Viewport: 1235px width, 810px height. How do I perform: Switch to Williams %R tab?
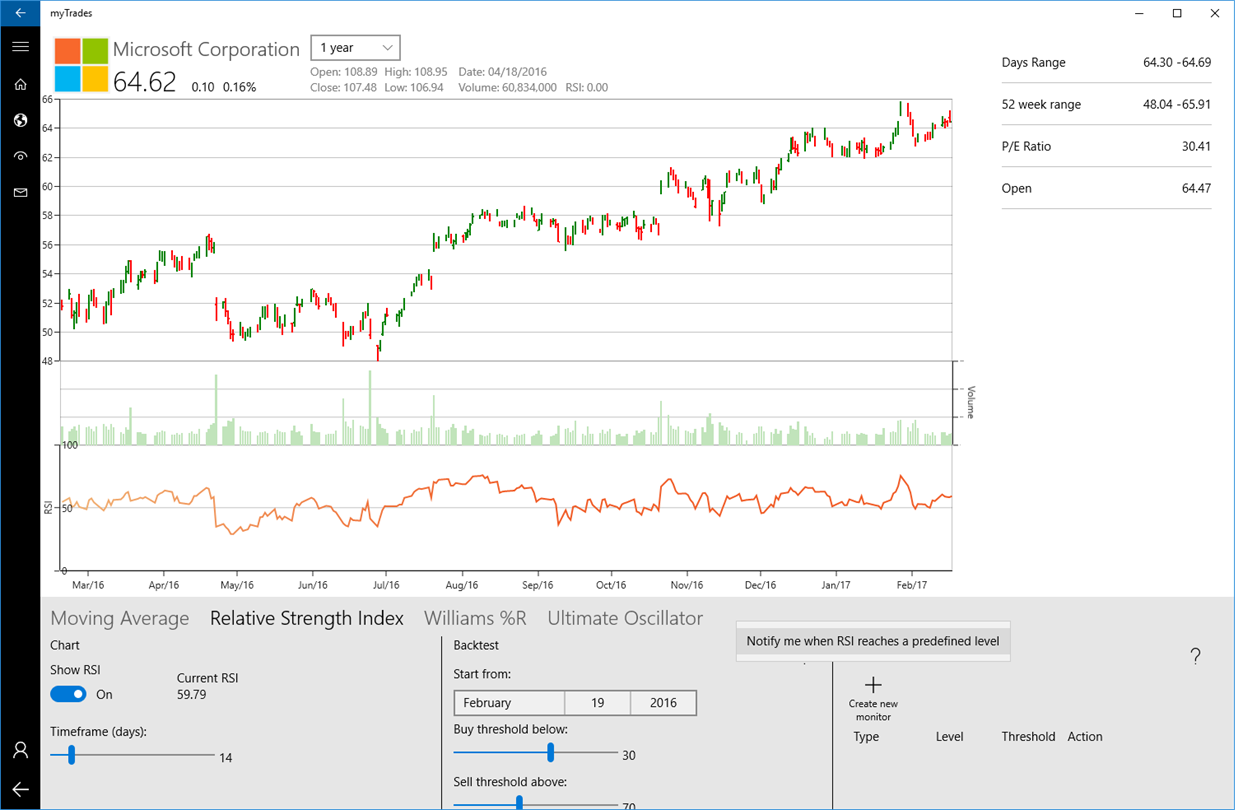(475, 618)
